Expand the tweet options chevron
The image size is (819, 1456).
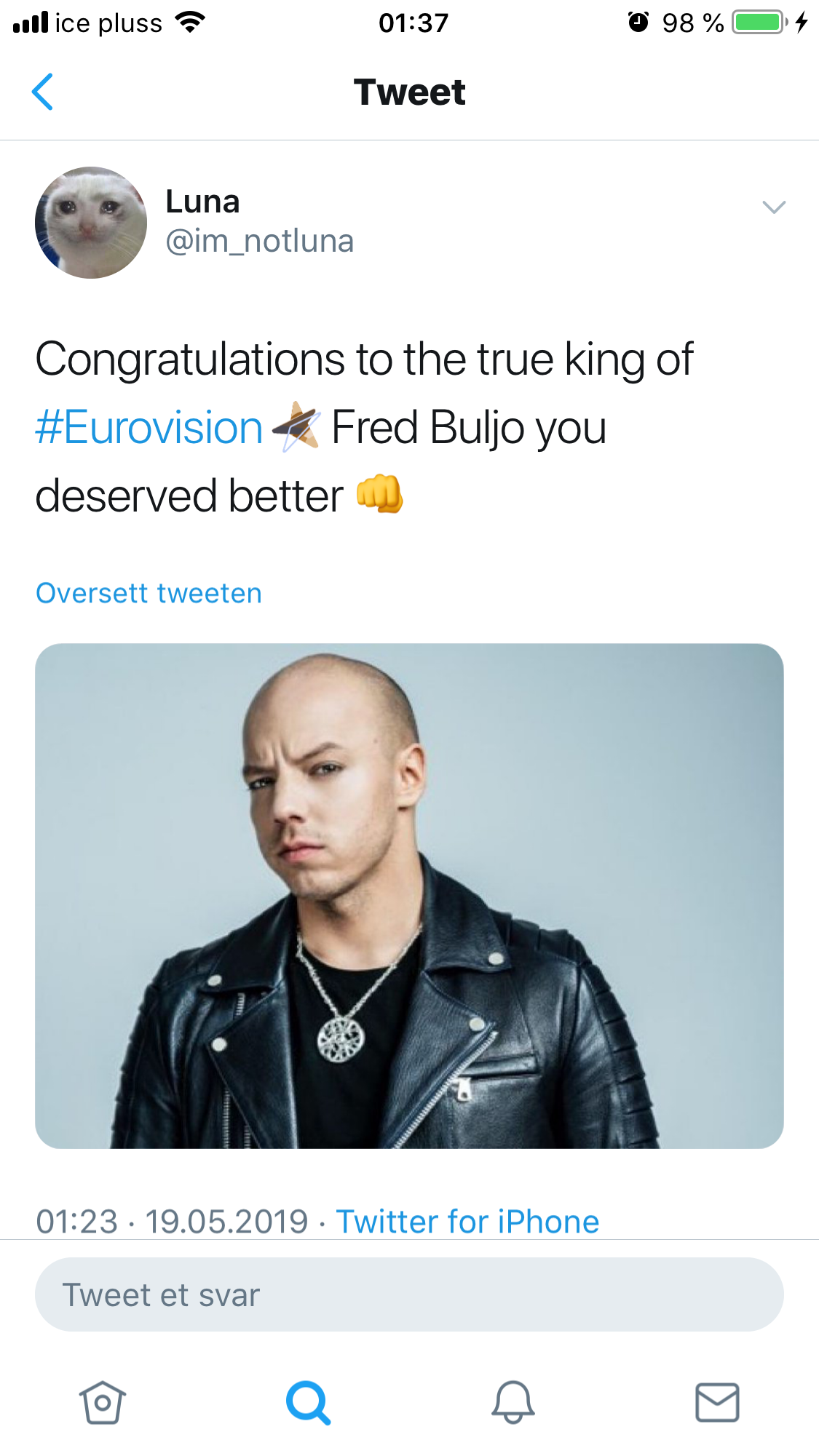click(773, 207)
